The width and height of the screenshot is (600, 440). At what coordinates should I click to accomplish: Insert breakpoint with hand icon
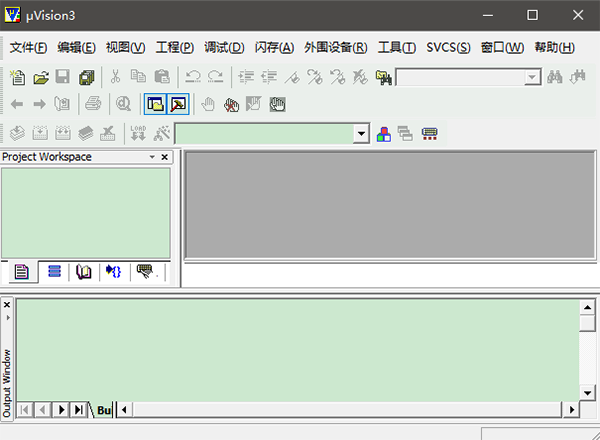tap(208, 104)
